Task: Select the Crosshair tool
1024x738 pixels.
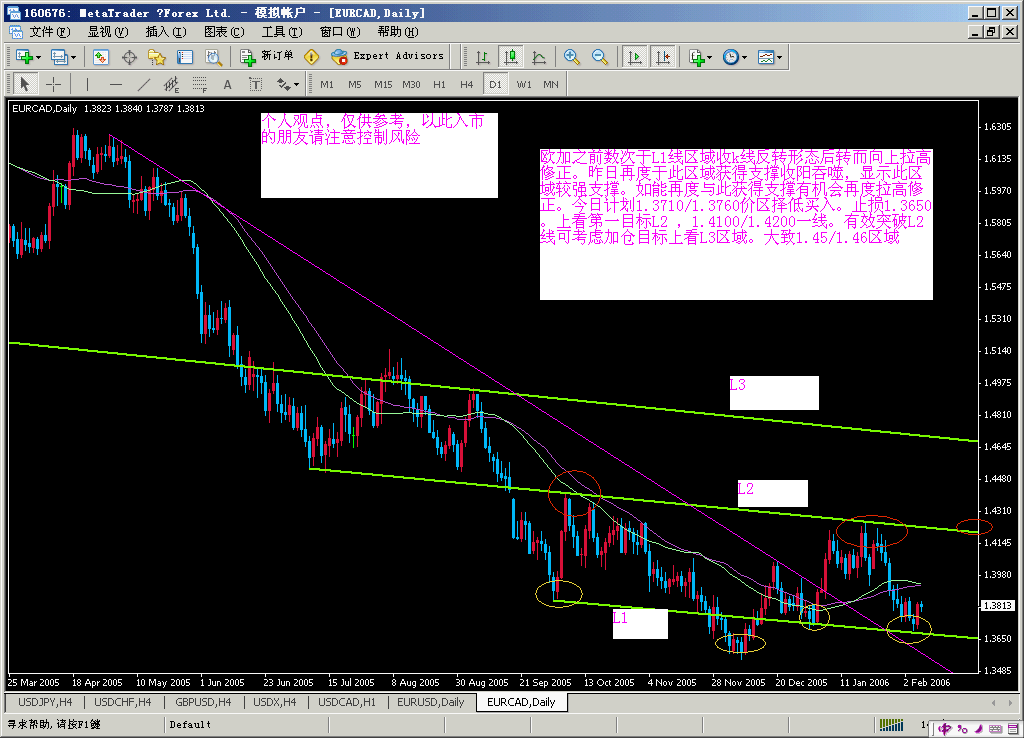Action: [53, 84]
